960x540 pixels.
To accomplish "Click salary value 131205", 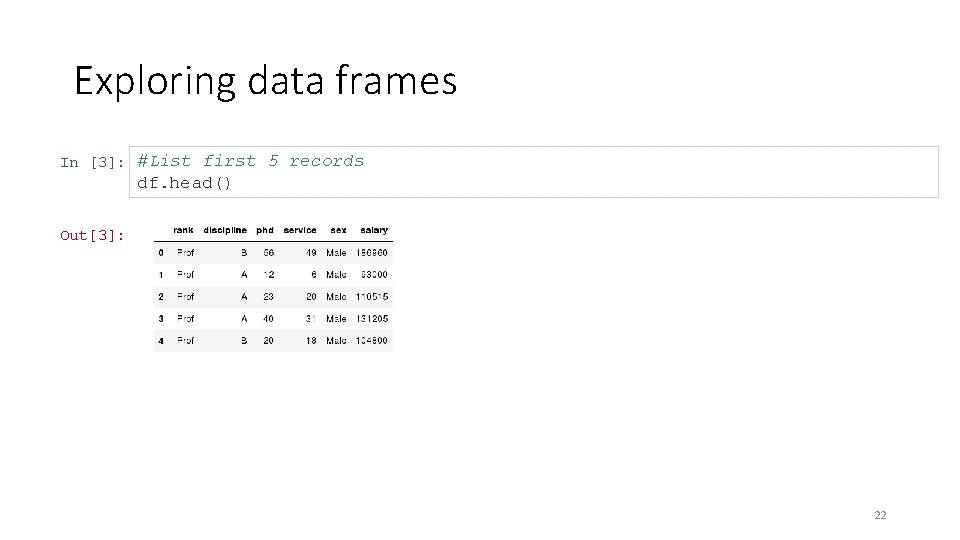I will coord(372,319).
